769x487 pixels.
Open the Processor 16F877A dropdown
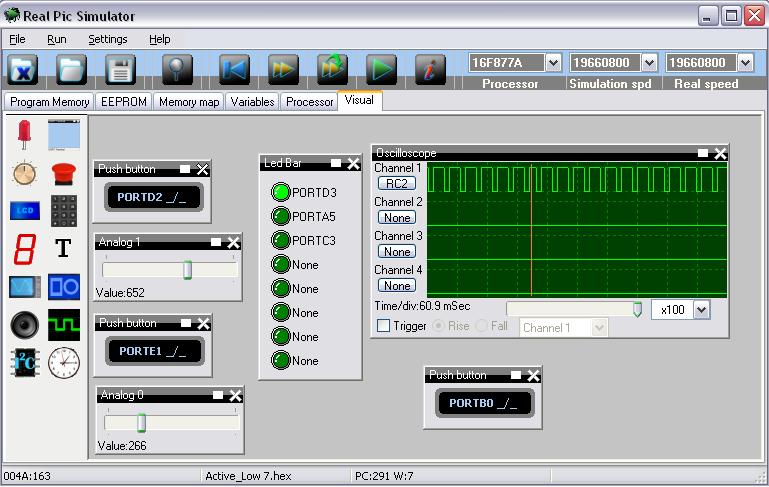pos(553,63)
